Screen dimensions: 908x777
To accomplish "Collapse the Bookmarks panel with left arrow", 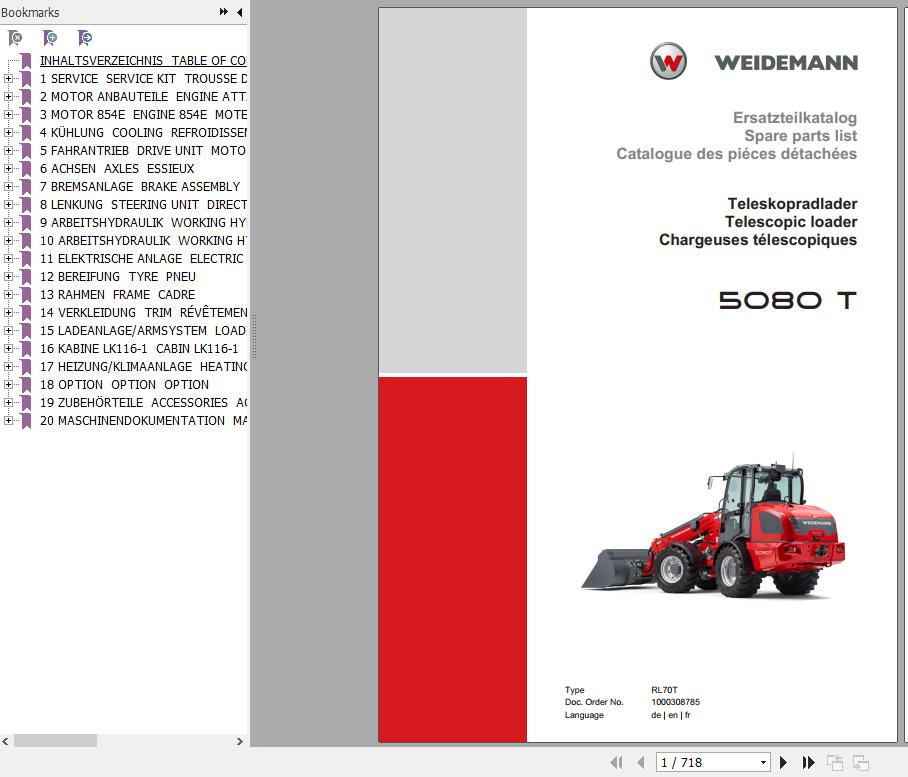I will tap(240, 12).
